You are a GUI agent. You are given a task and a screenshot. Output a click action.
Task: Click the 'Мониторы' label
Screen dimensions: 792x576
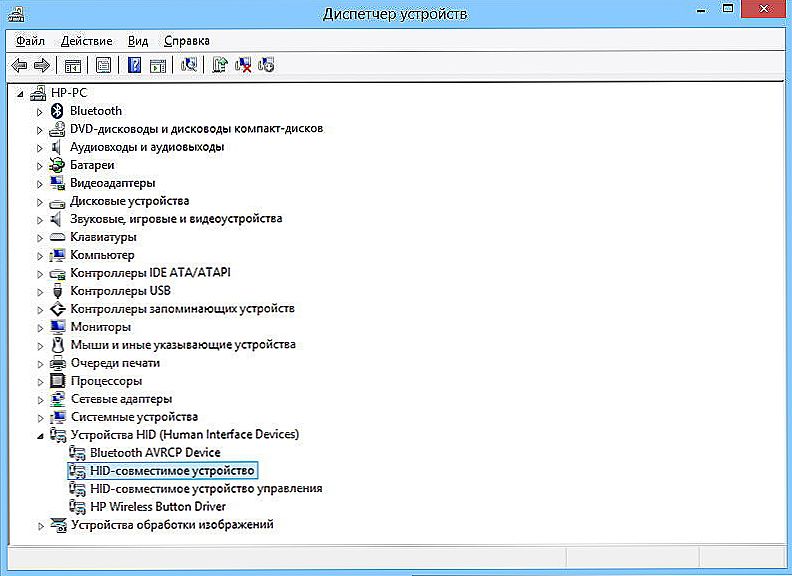(x=101, y=327)
